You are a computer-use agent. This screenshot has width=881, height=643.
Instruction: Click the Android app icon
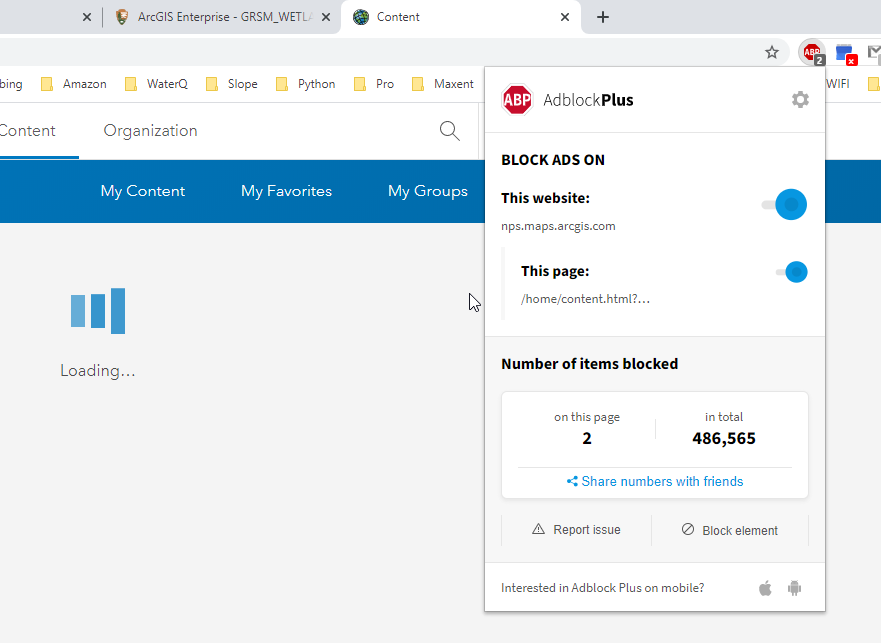(x=795, y=588)
